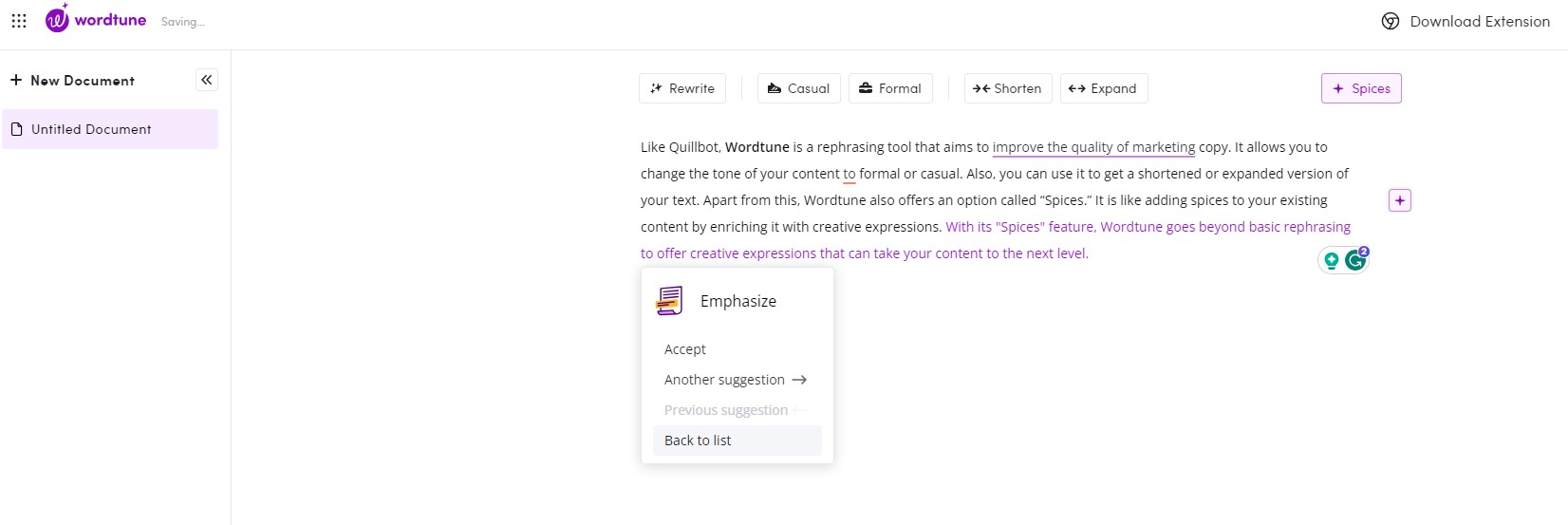Viewport: 1568px width, 525px height.
Task: Select Untitled Document in sidebar
Action: click(x=110, y=129)
